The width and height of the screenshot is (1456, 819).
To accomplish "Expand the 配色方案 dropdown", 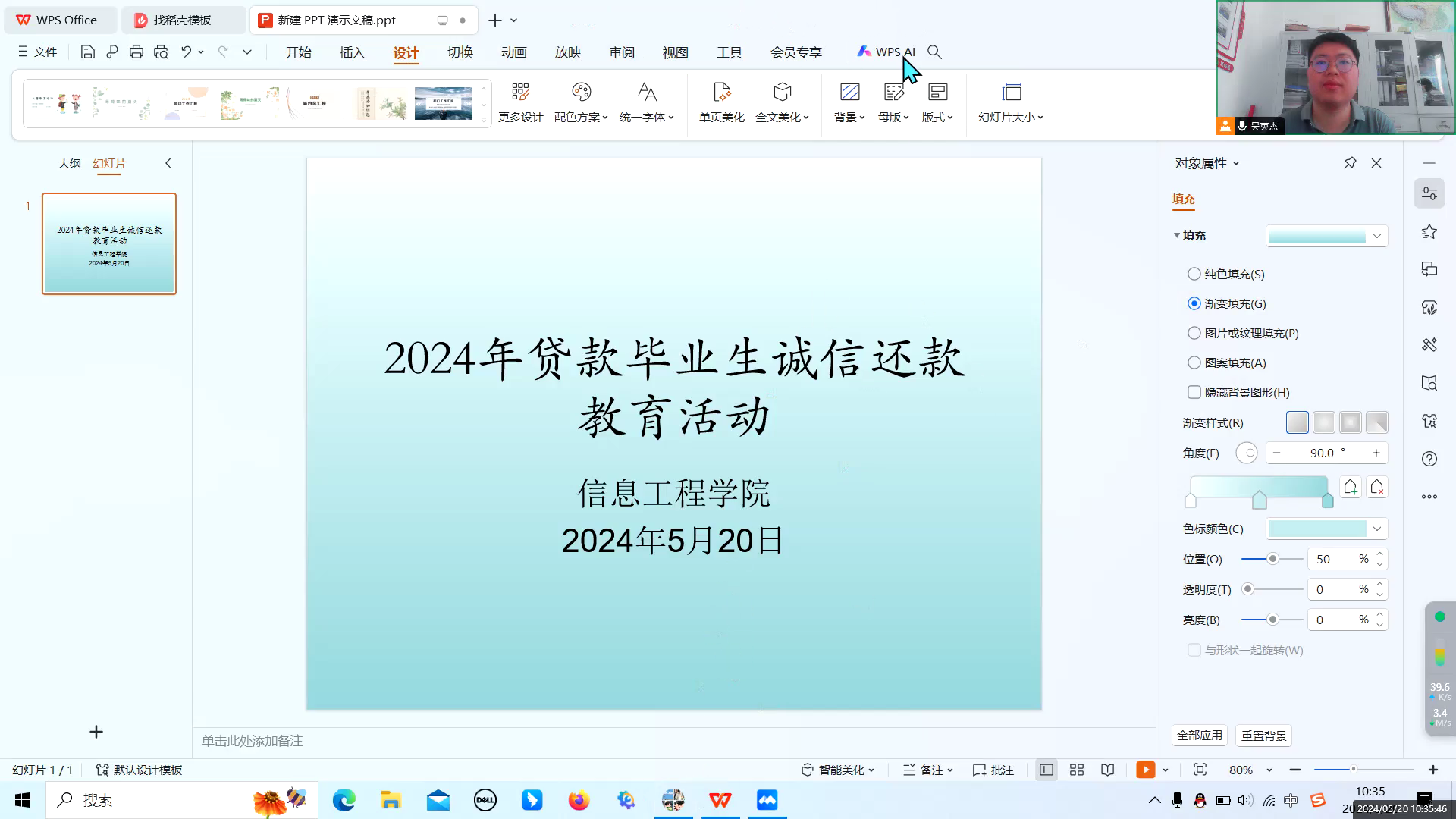I will coord(581,102).
